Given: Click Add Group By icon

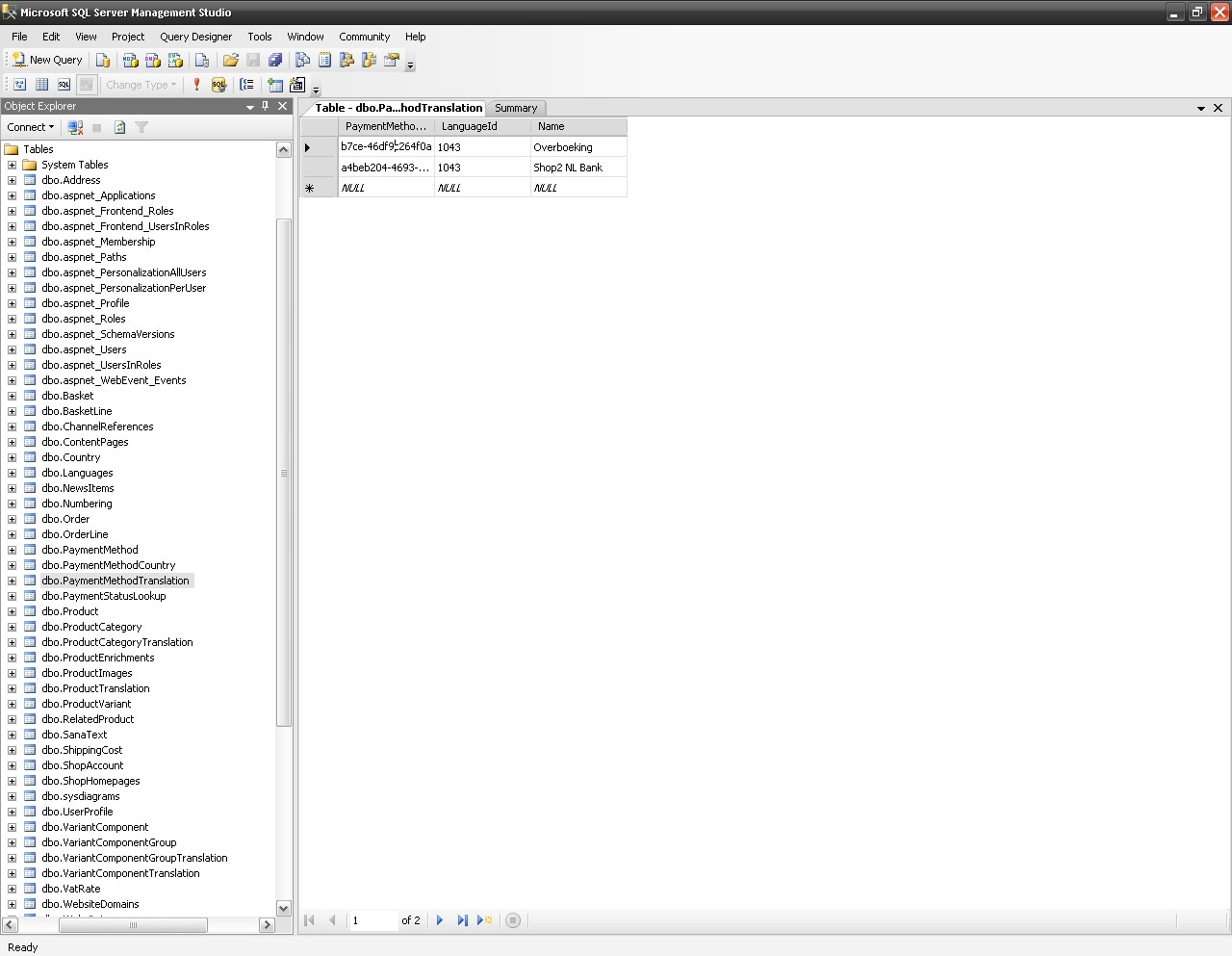Looking at the screenshot, I should [246, 85].
